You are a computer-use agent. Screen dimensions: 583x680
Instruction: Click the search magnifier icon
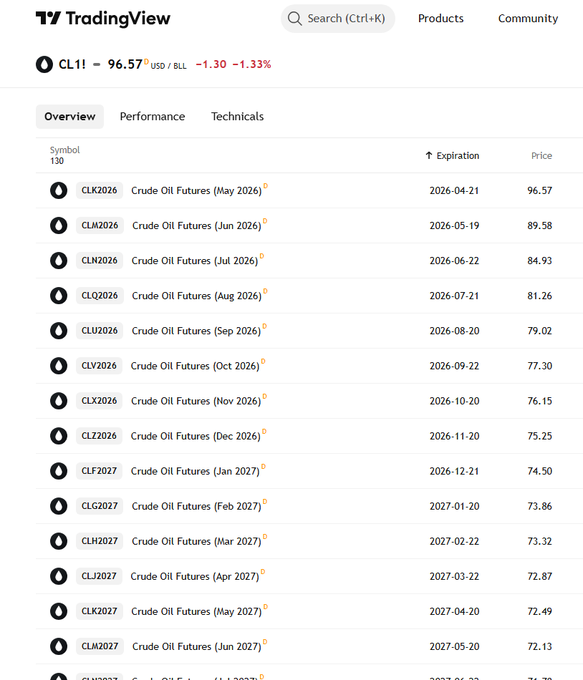(x=295, y=19)
